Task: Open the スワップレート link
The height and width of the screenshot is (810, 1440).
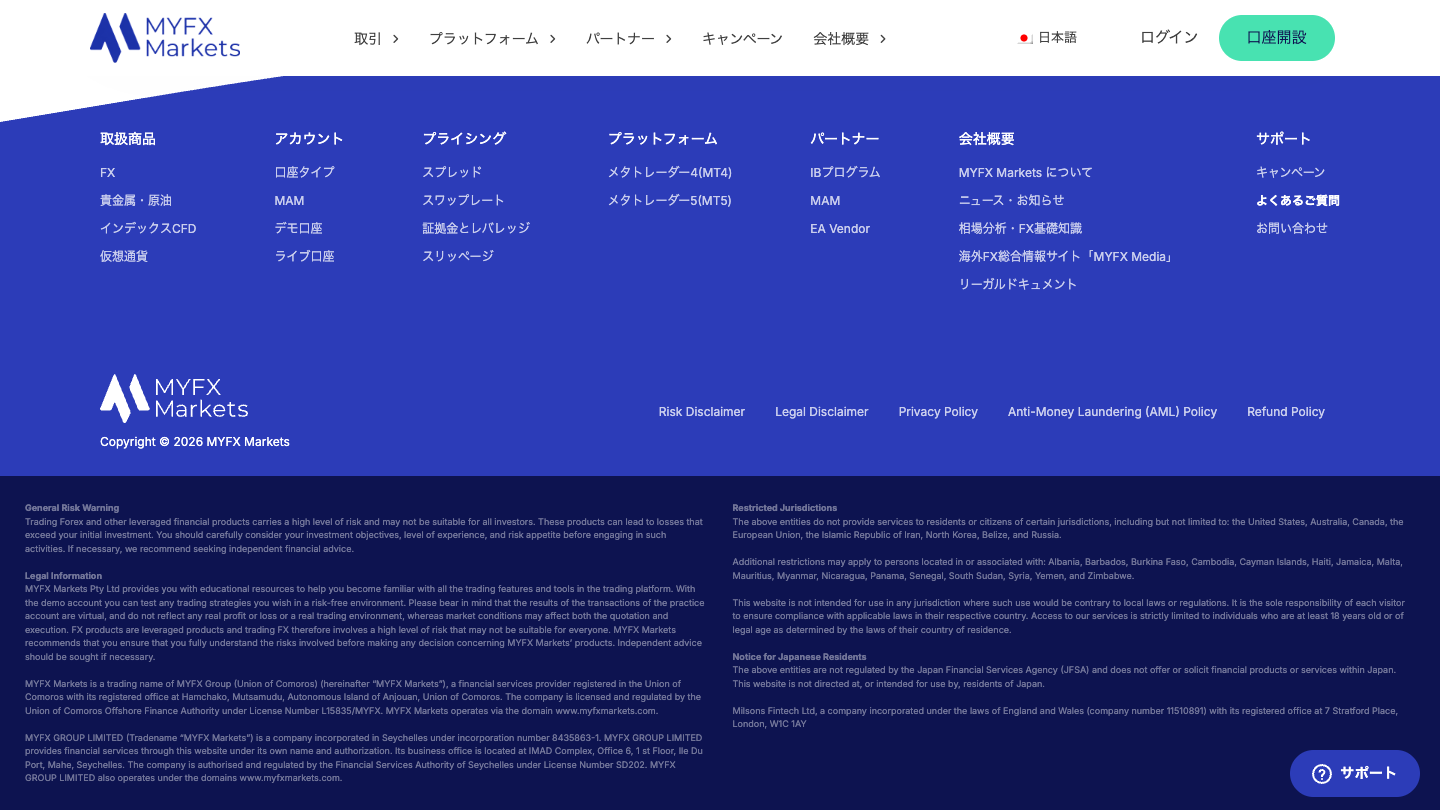Action: coord(464,201)
